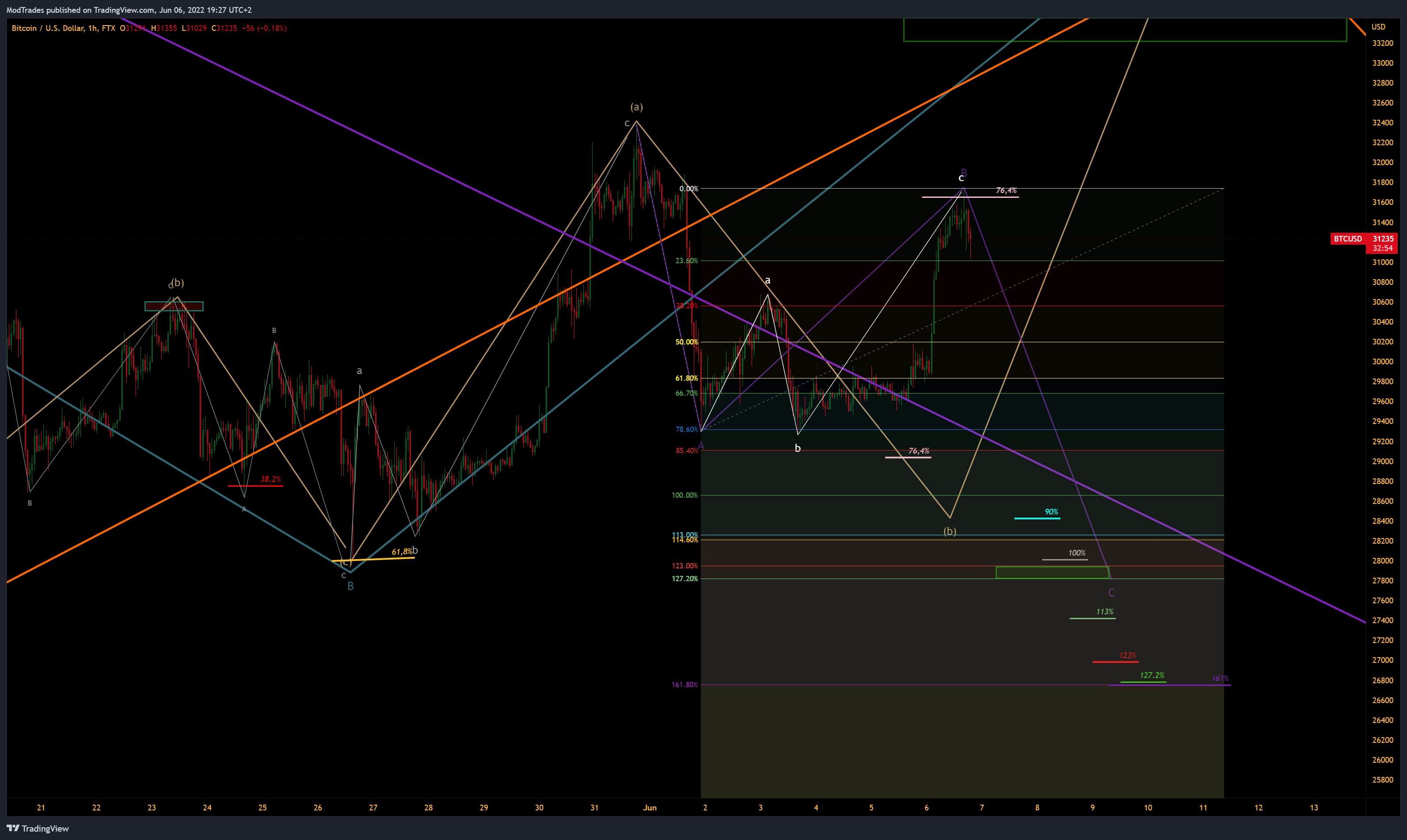Click the 78.60% Fibonacci level label

[x=687, y=430]
